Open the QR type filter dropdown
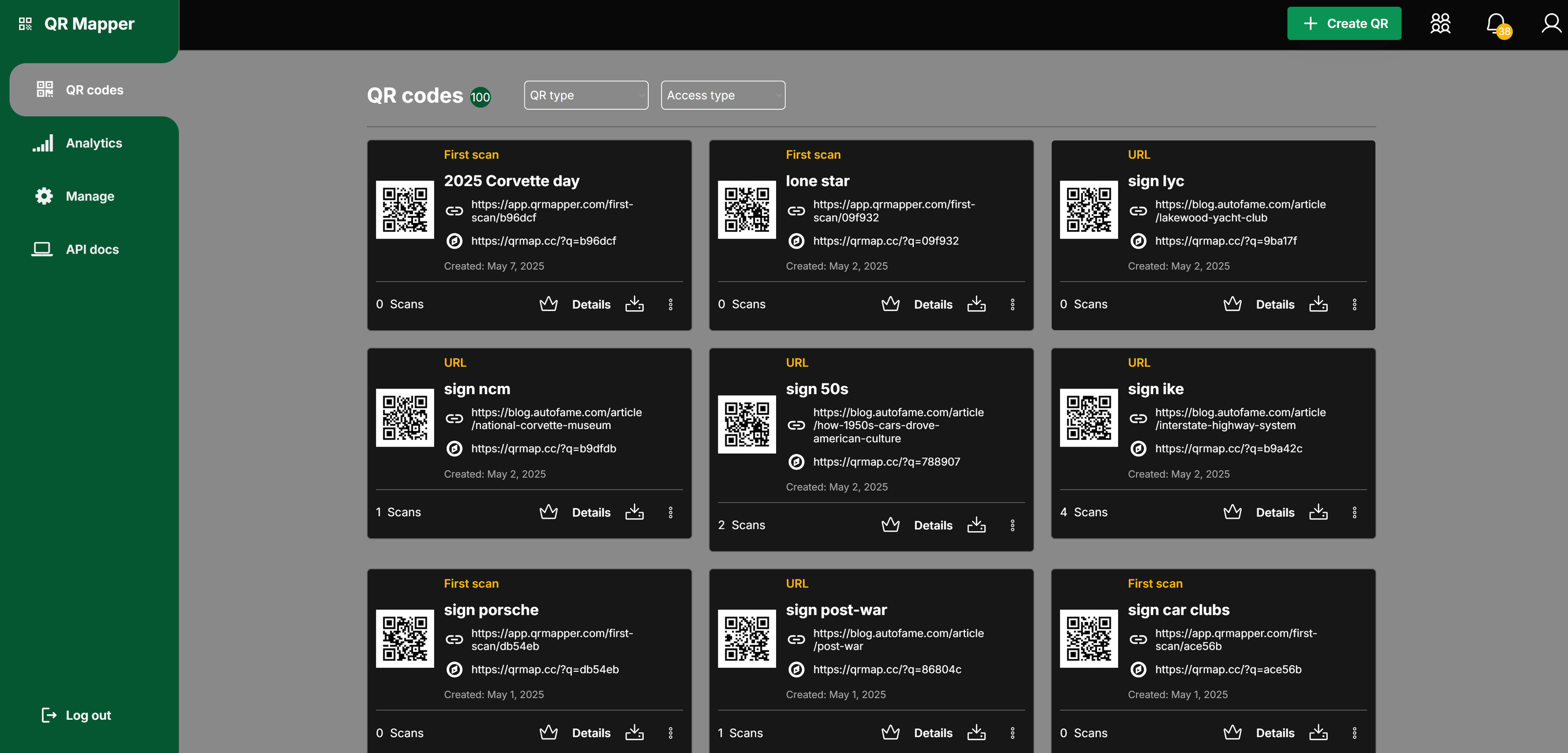The height and width of the screenshot is (753, 1568). coord(586,95)
